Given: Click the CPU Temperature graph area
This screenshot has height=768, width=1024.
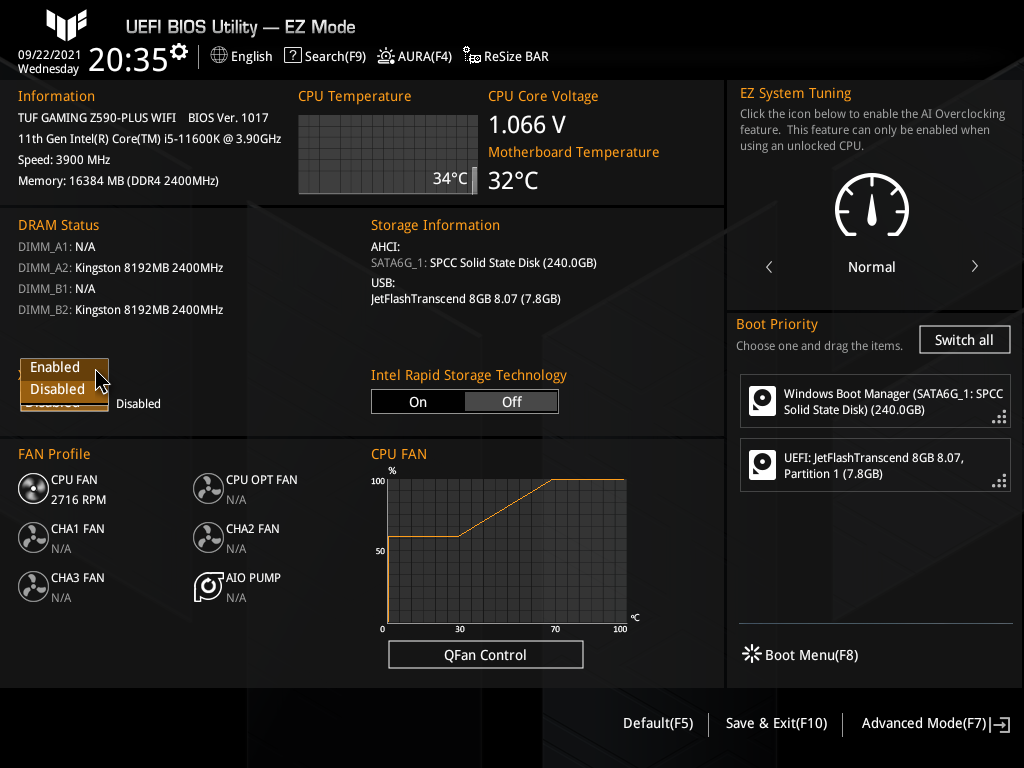Looking at the screenshot, I should click(388, 154).
